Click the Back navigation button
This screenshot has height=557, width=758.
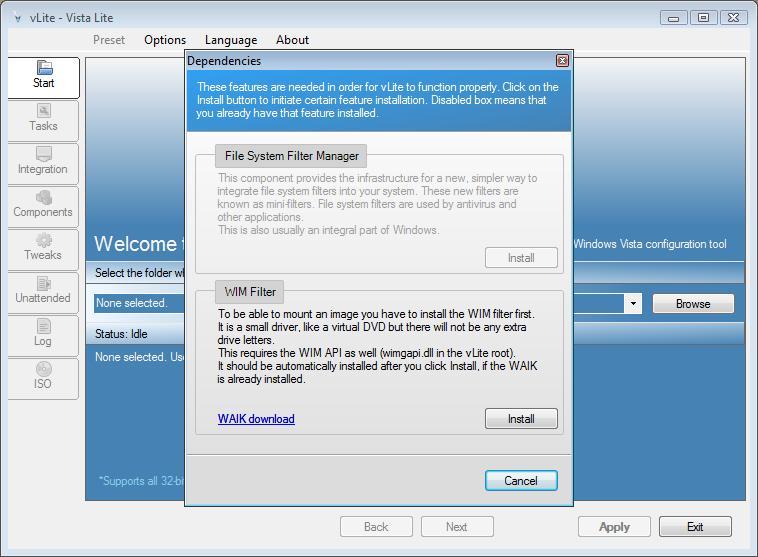point(376,527)
